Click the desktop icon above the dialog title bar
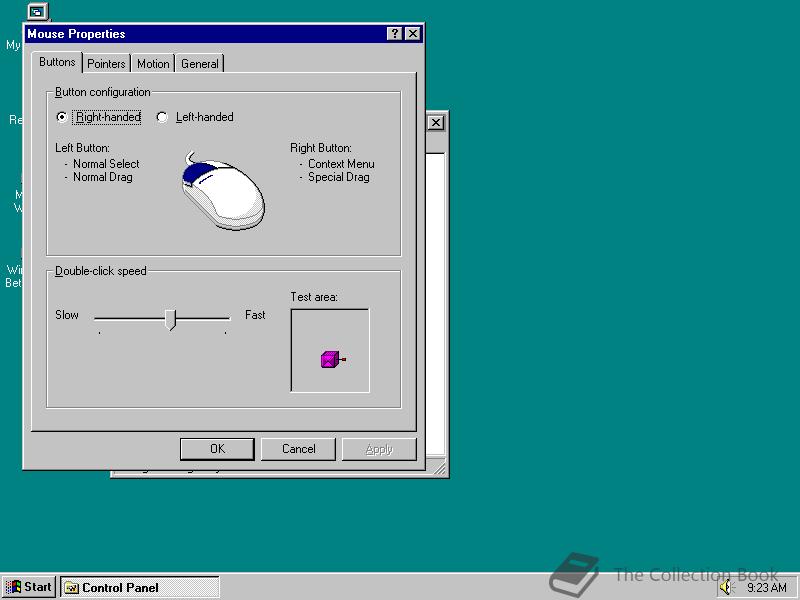This screenshot has height=600, width=800. coord(38,11)
